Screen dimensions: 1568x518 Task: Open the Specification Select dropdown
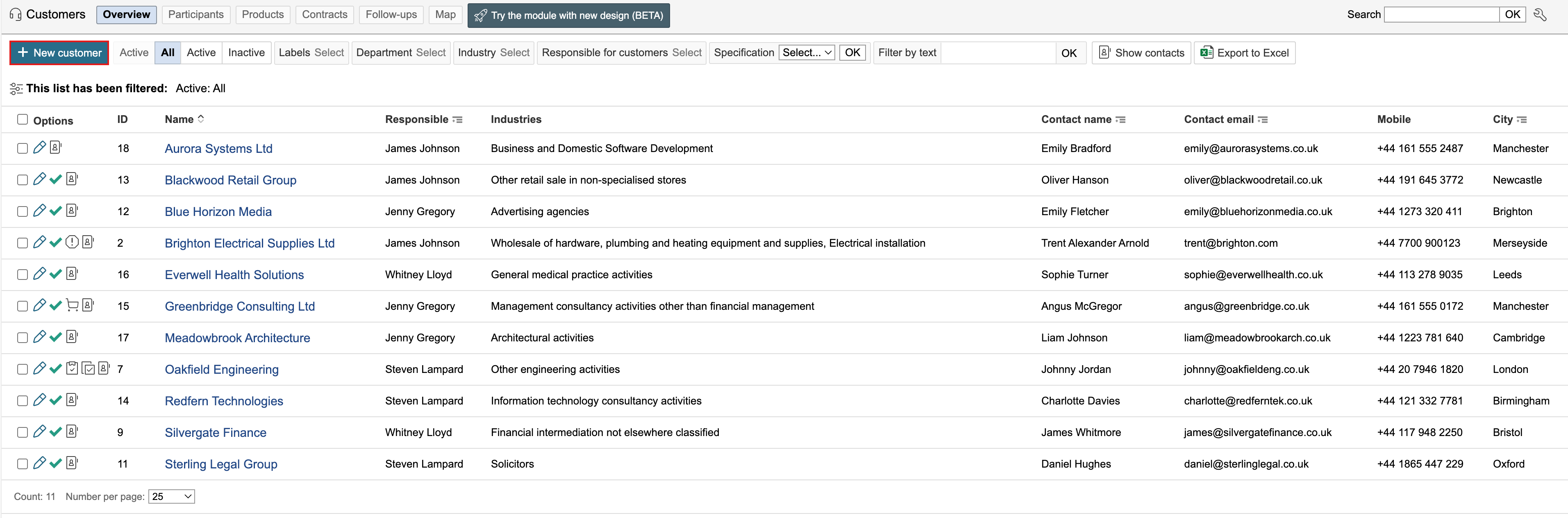807,52
